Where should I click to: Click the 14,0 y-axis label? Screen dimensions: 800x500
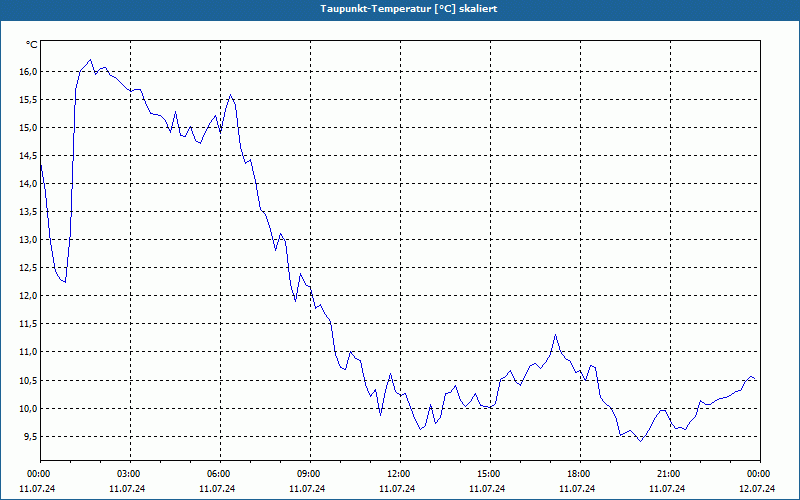click(29, 184)
